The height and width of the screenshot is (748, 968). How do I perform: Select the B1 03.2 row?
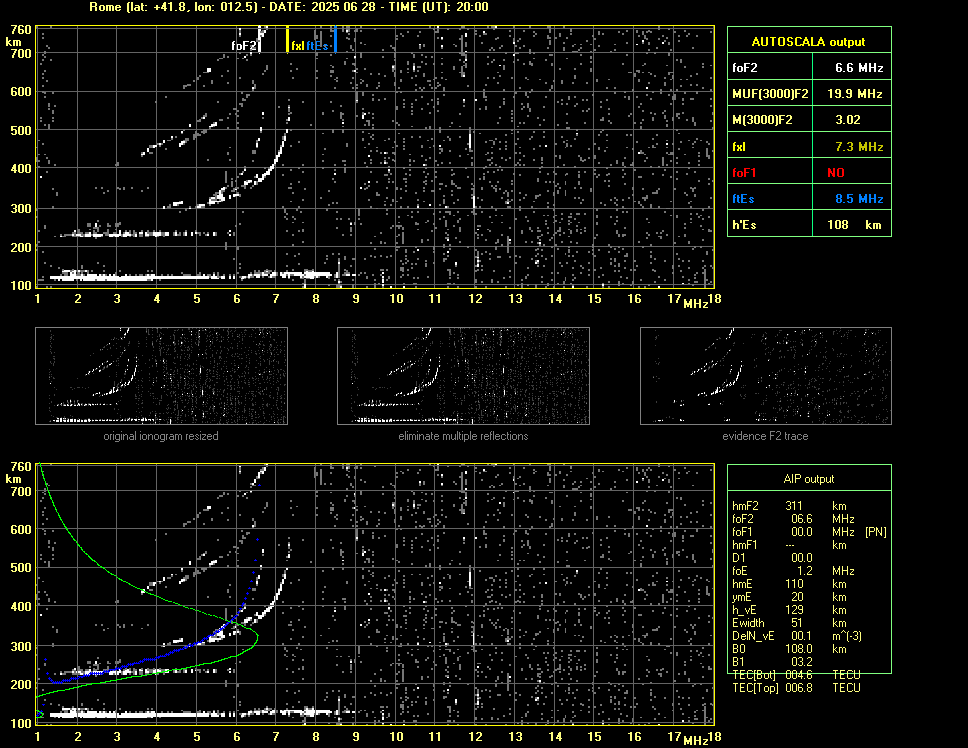(x=772, y=662)
